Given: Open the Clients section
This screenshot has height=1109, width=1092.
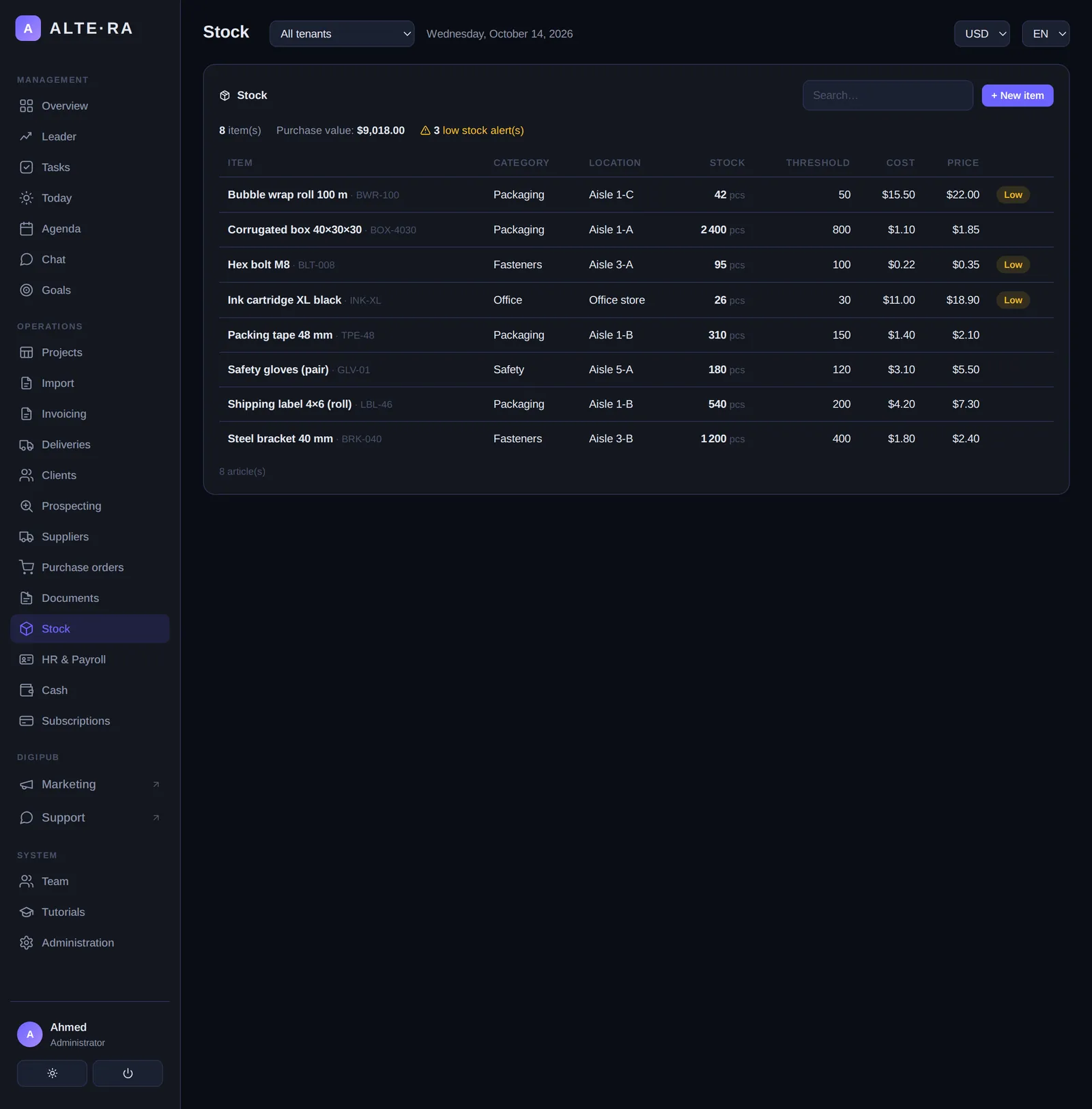Looking at the screenshot, I should [x=89, y=476].
